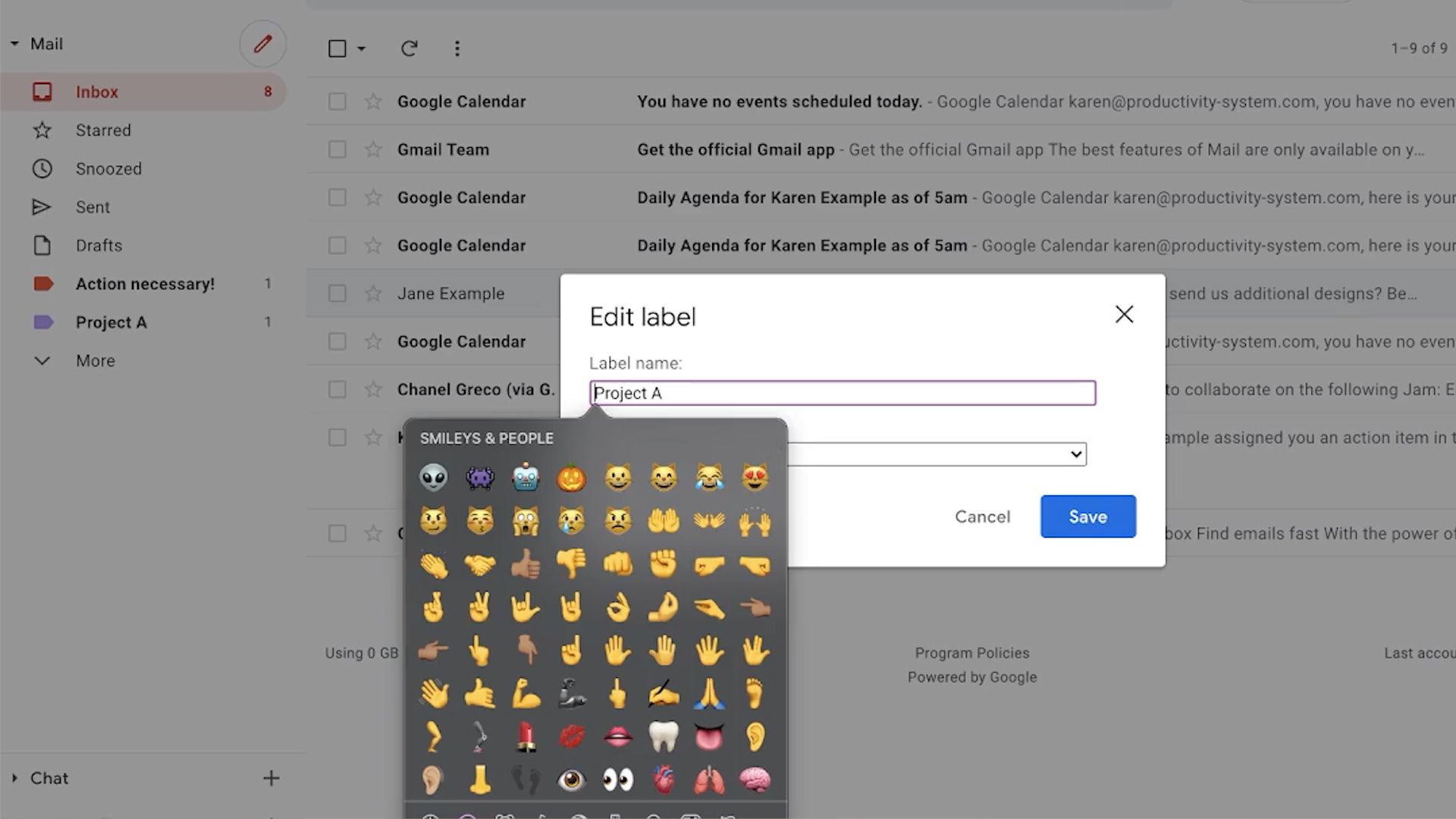Pick the jack-o-lantern pumpkin emoji

coord(571,478)
